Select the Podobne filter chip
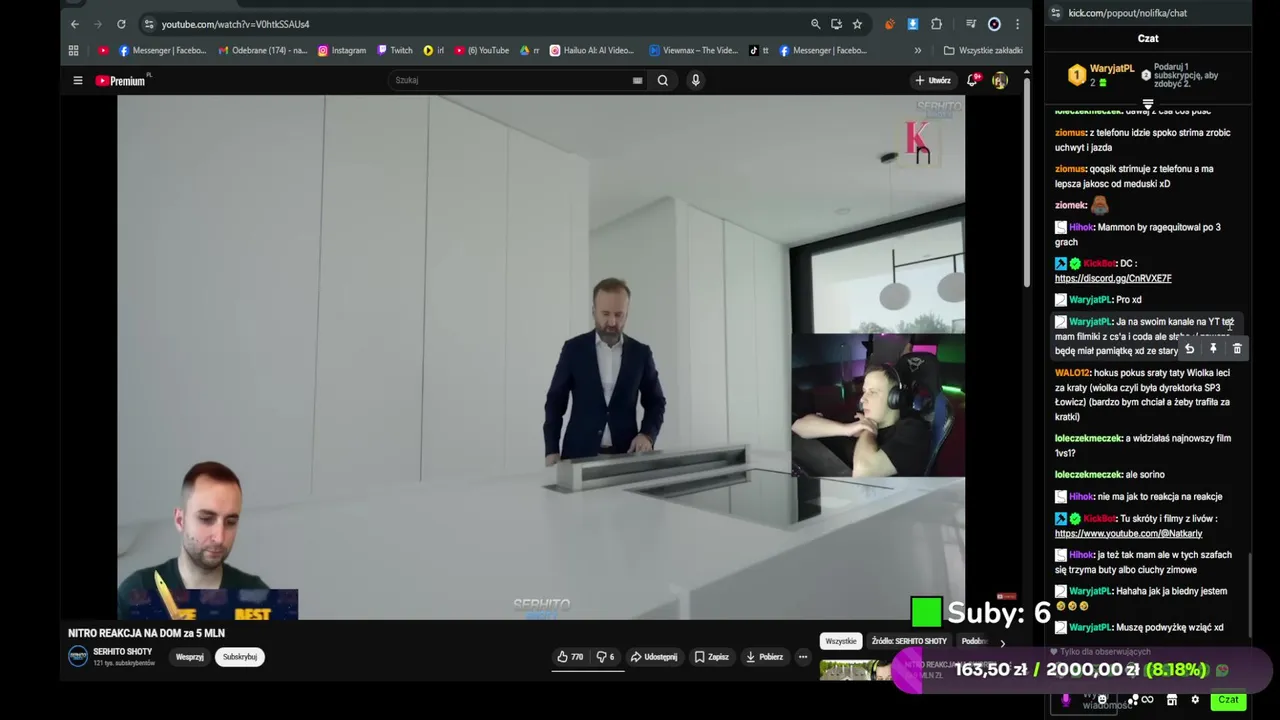 point(973,641)
